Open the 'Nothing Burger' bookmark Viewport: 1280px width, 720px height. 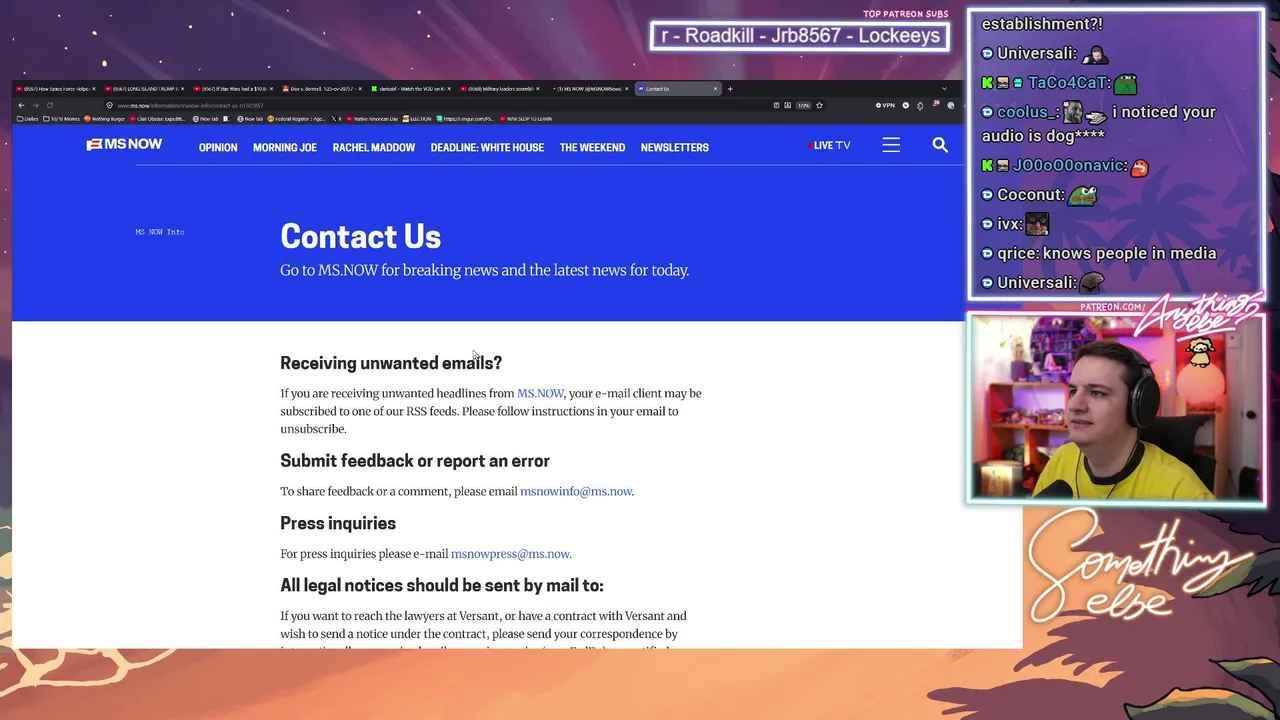[105, 119]
